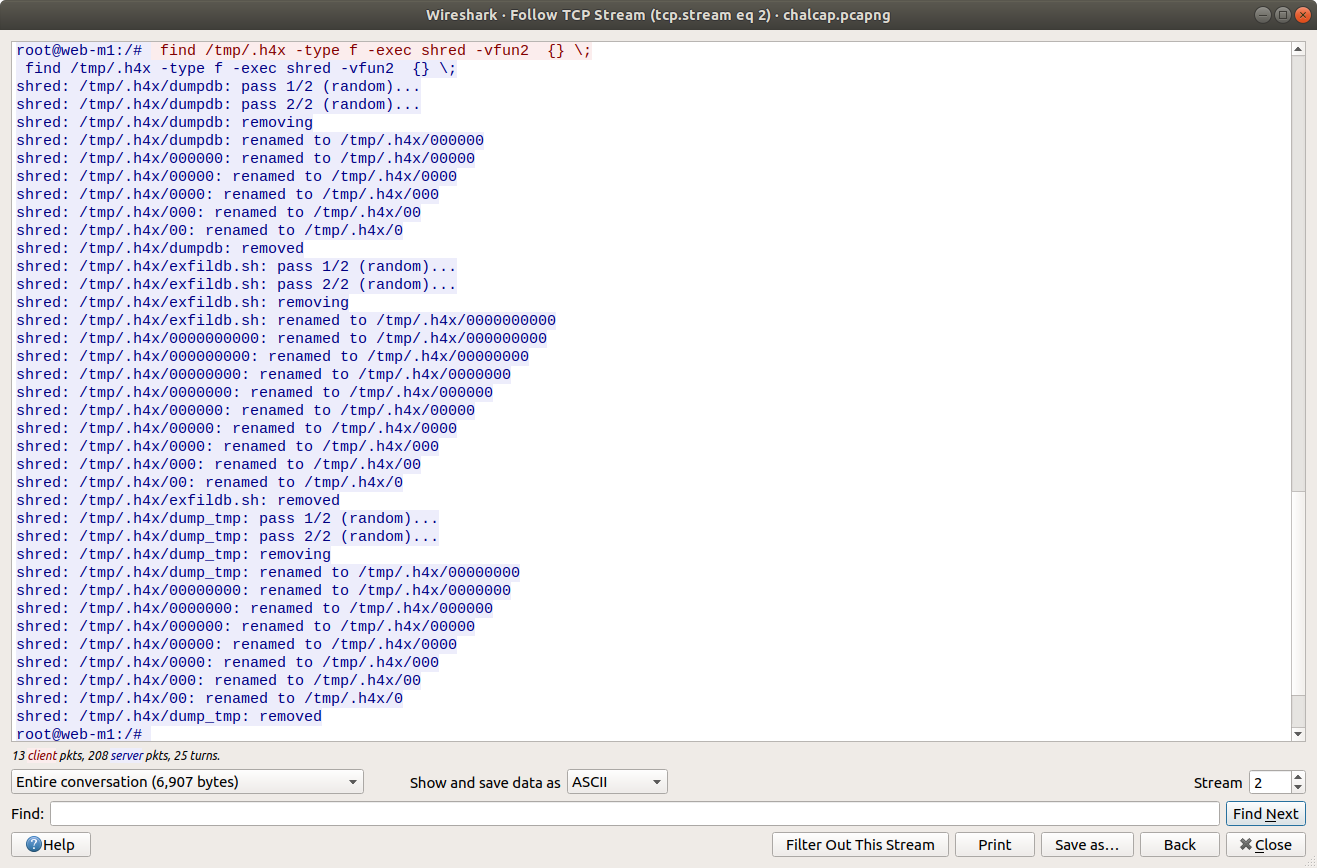Click the red find shred command line

[375, 51]
